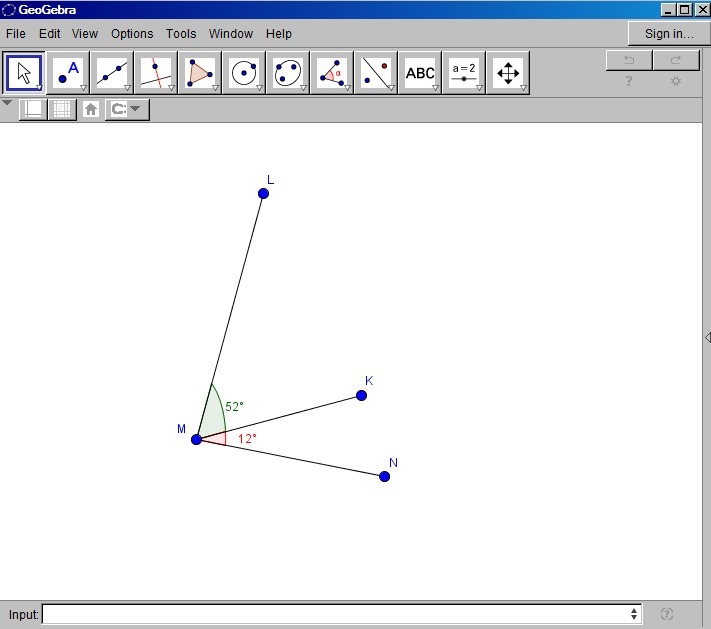Open input help question mark icon

[667, 614]
